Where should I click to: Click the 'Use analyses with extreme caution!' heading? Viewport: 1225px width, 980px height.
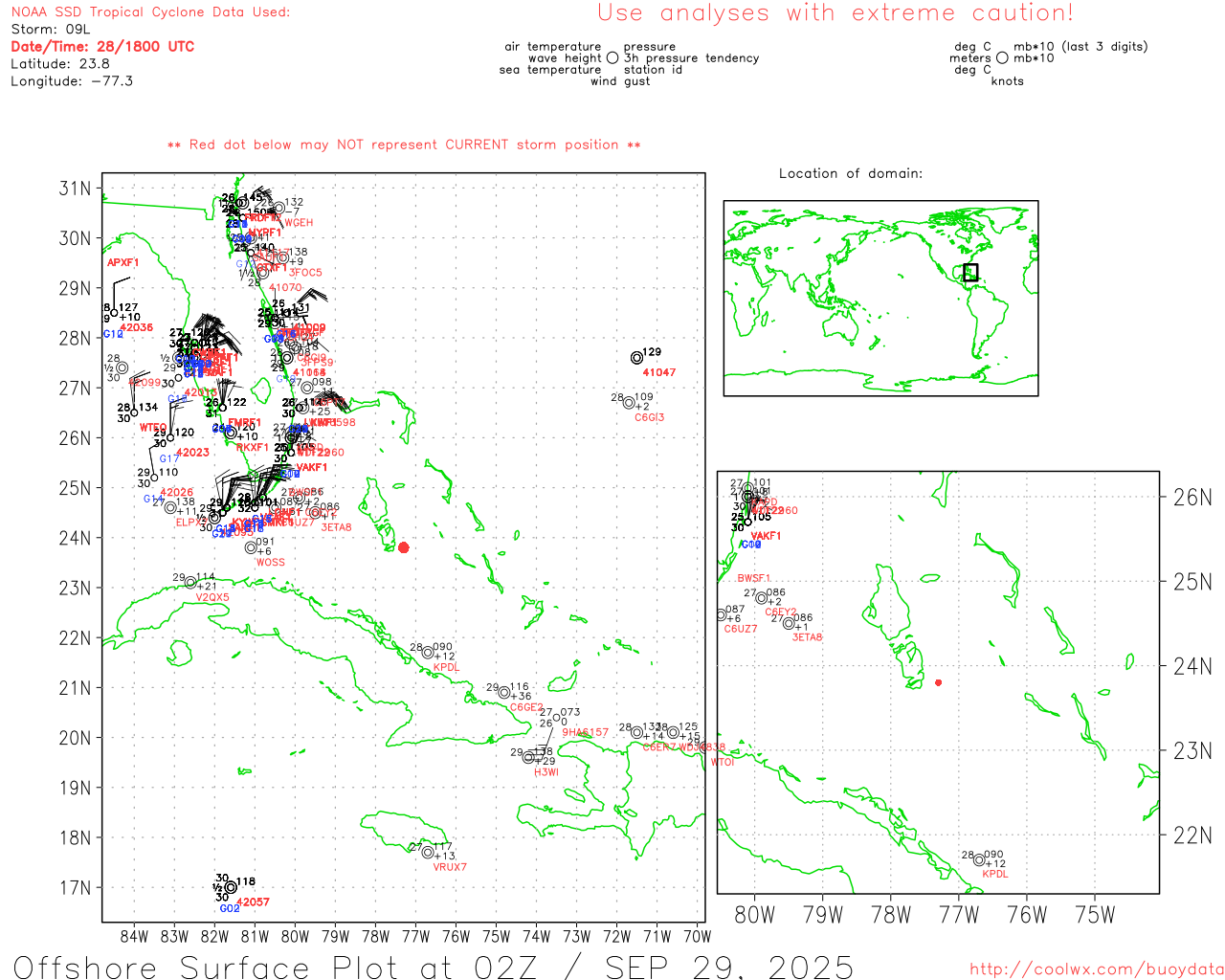click(x=835, y=13)
